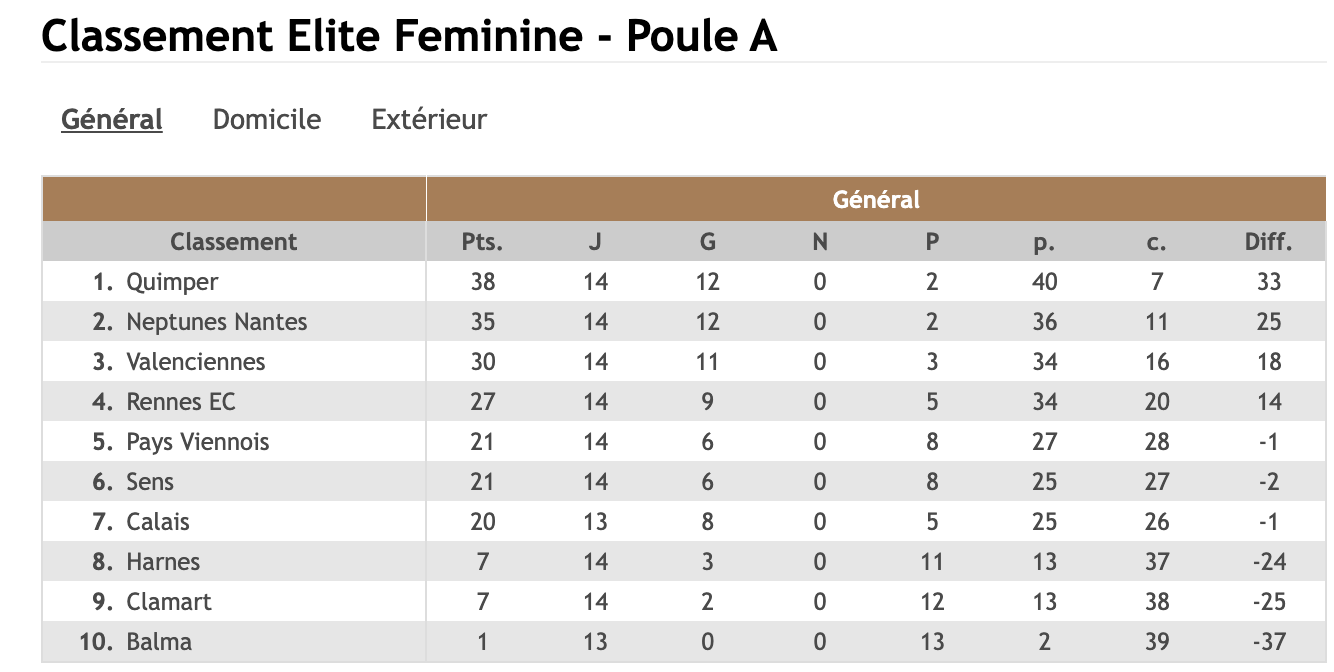The height and width of the screenshot is (672, 1334).
Task: Click the Pts. column header
Action: point(482,242)
